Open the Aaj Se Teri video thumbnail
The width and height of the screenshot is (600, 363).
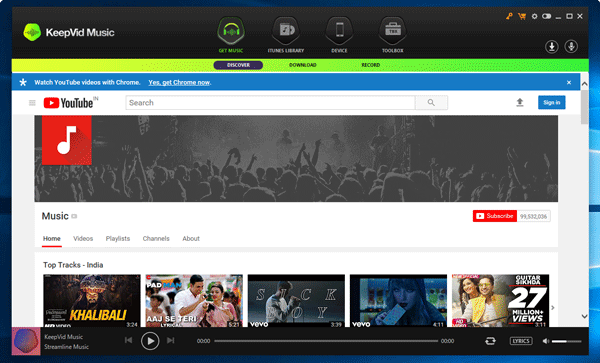click(194, 301)
